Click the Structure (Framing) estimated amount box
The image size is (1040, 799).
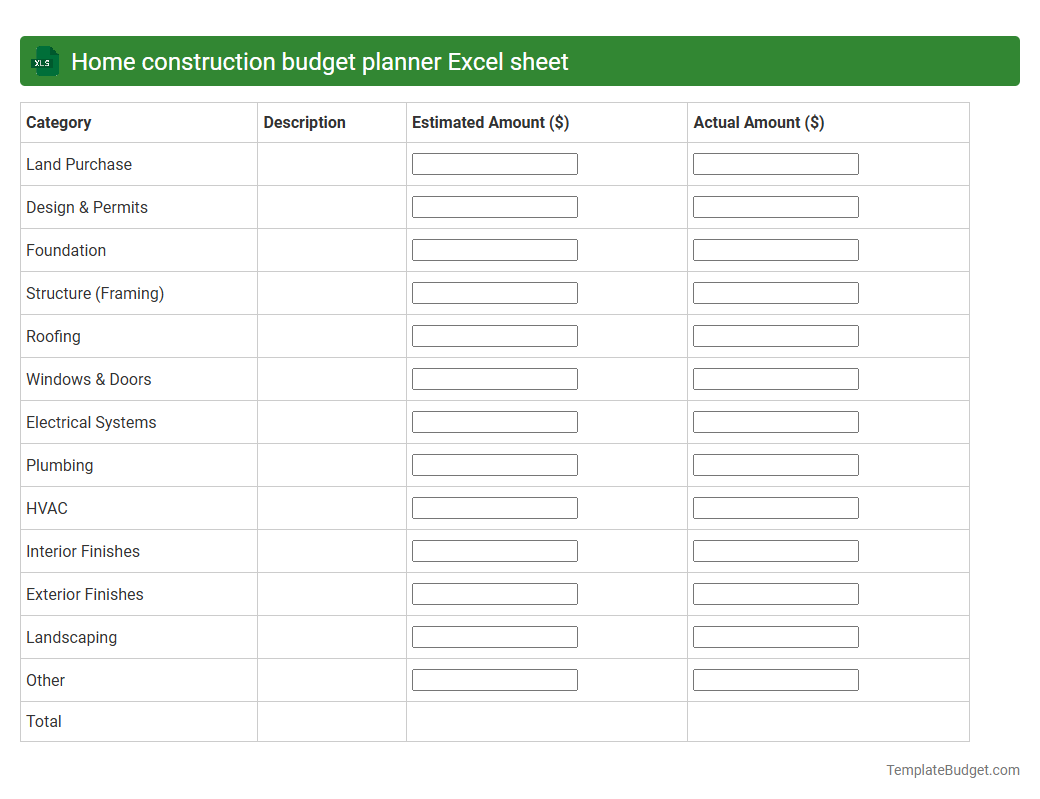[494, 292]
